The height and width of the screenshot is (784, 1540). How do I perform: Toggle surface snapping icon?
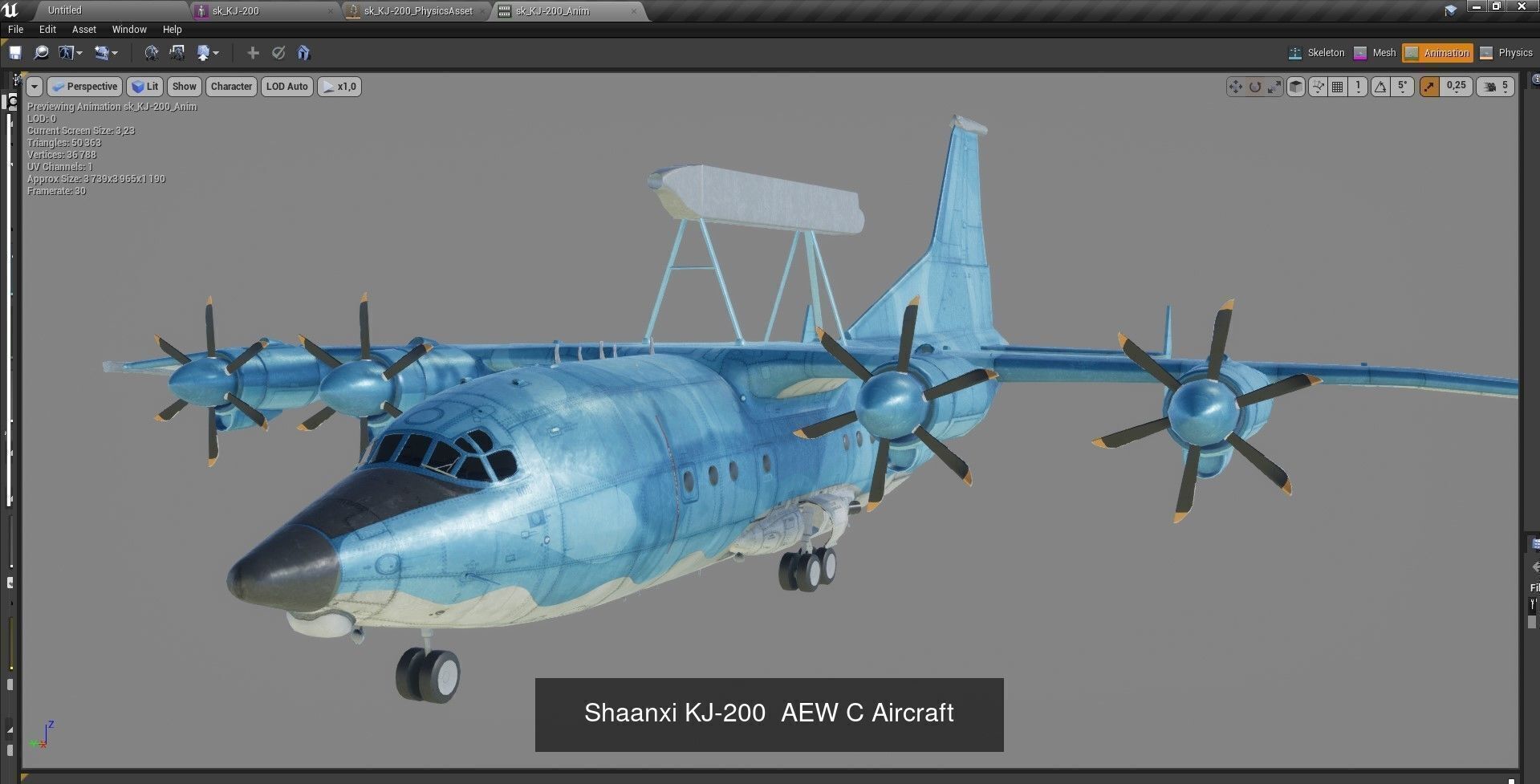click(x=1318, y=87)
